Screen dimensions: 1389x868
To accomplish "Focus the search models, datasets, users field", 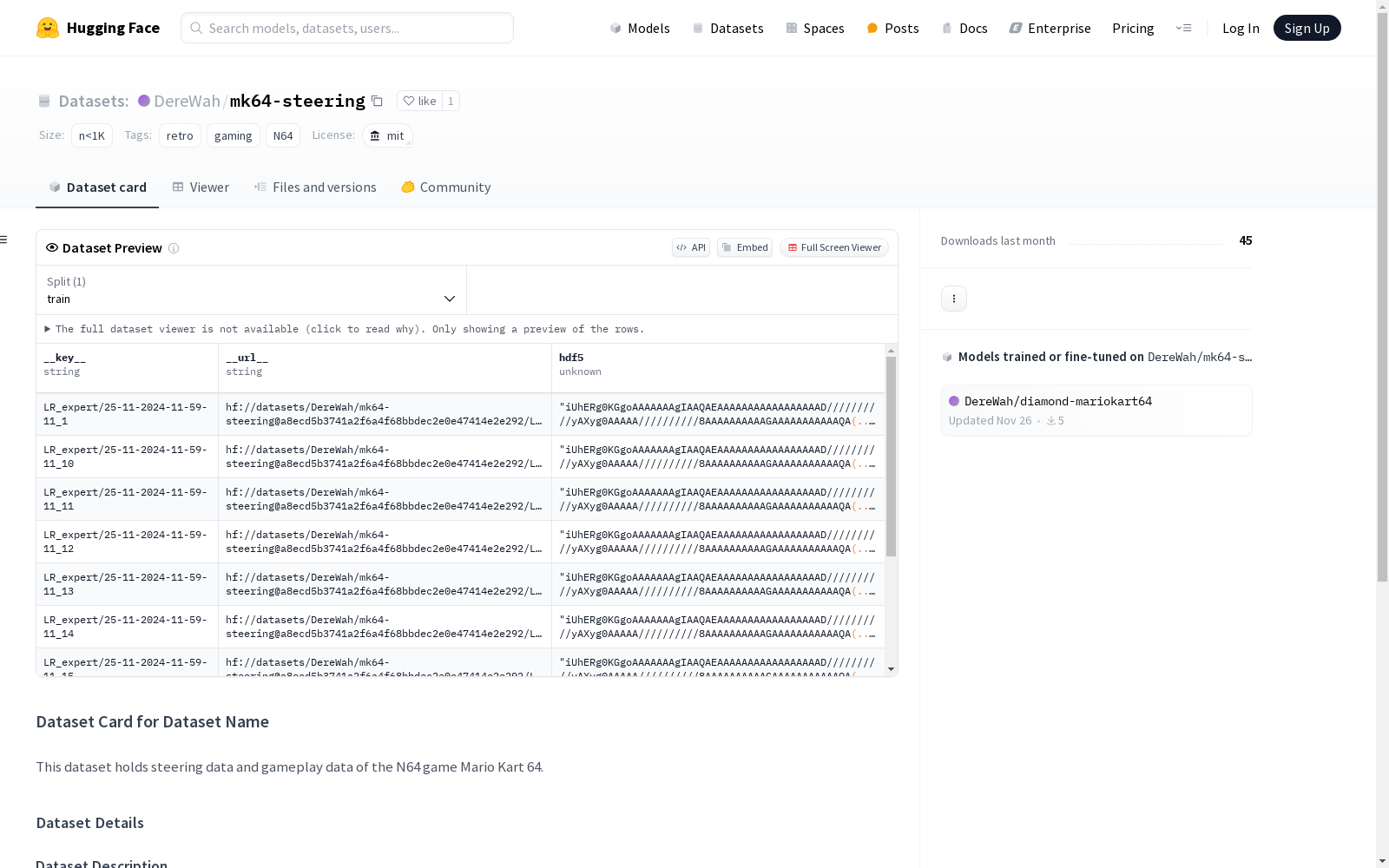I will pyautogui.click(x=347, y=28).
